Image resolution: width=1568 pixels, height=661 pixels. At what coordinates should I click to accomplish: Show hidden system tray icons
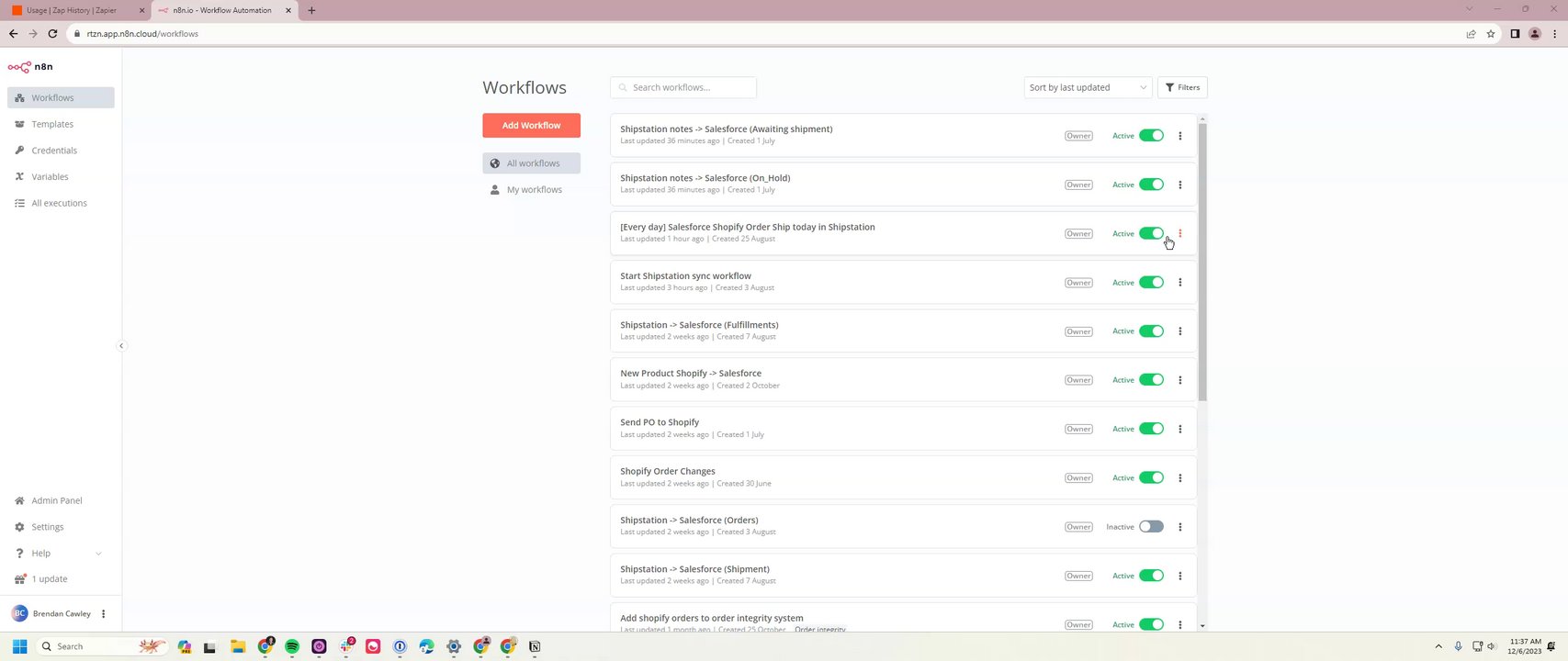click(x=1438, y=646)
